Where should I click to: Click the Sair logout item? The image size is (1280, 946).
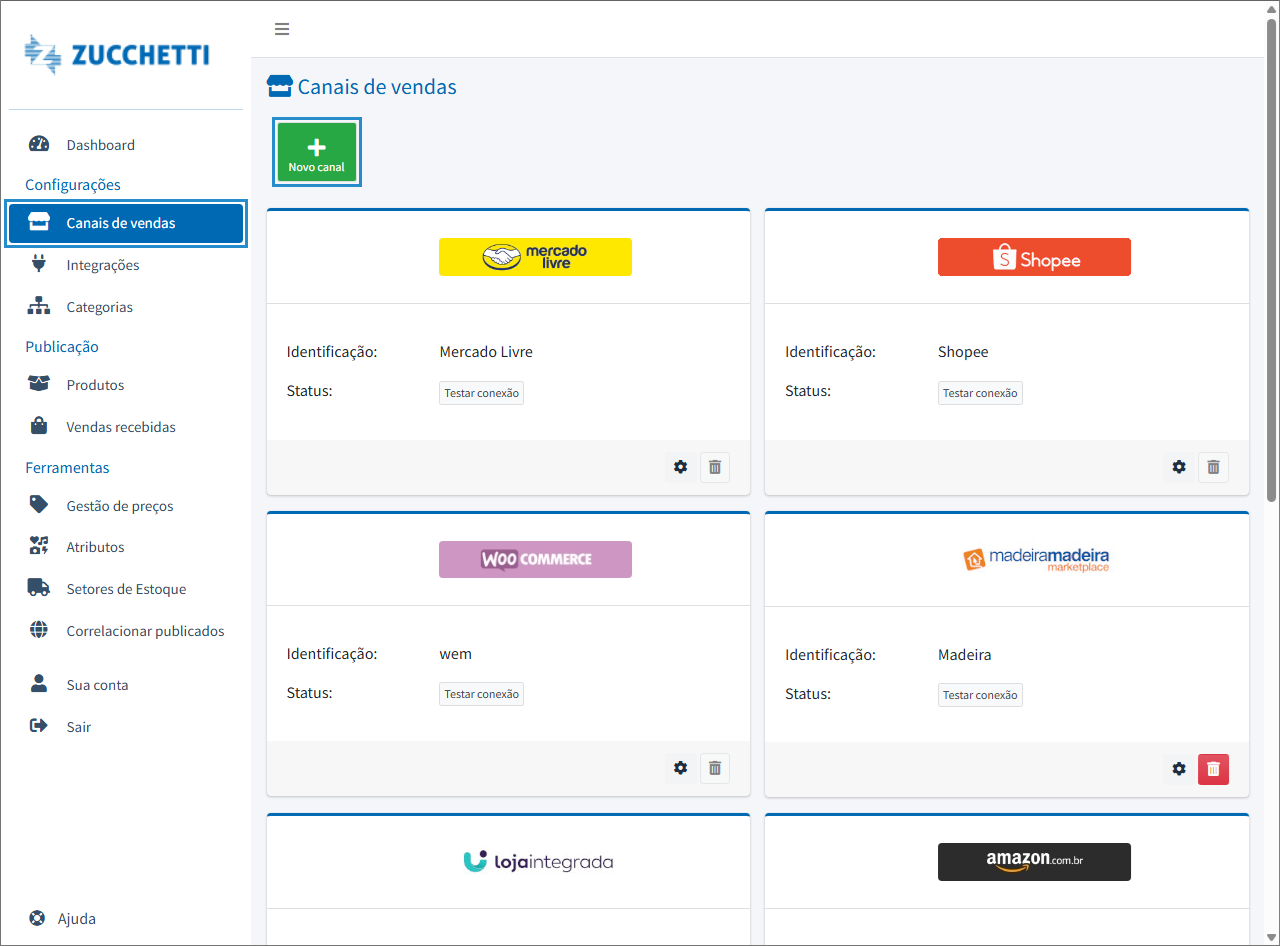78,727
